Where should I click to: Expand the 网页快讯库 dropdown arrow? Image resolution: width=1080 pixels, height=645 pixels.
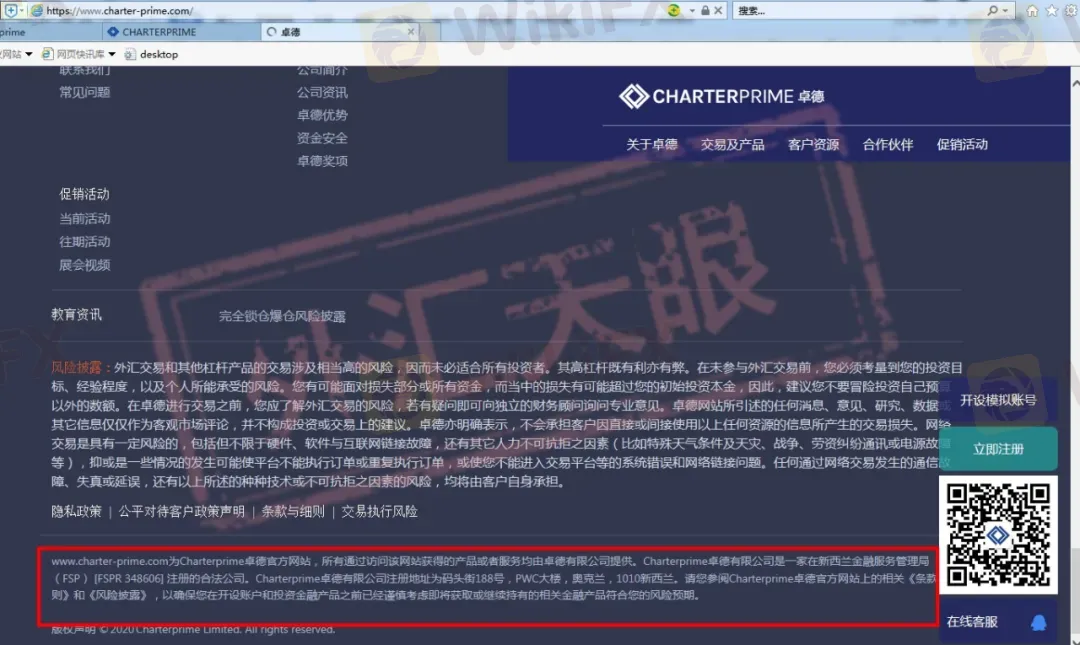pos(112,54)
